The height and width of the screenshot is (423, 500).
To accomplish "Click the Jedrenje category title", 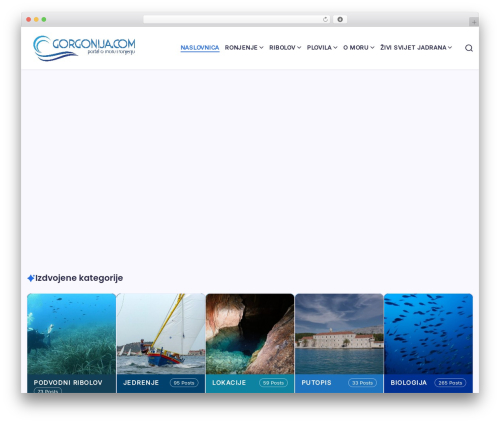I will click(141, 383).
